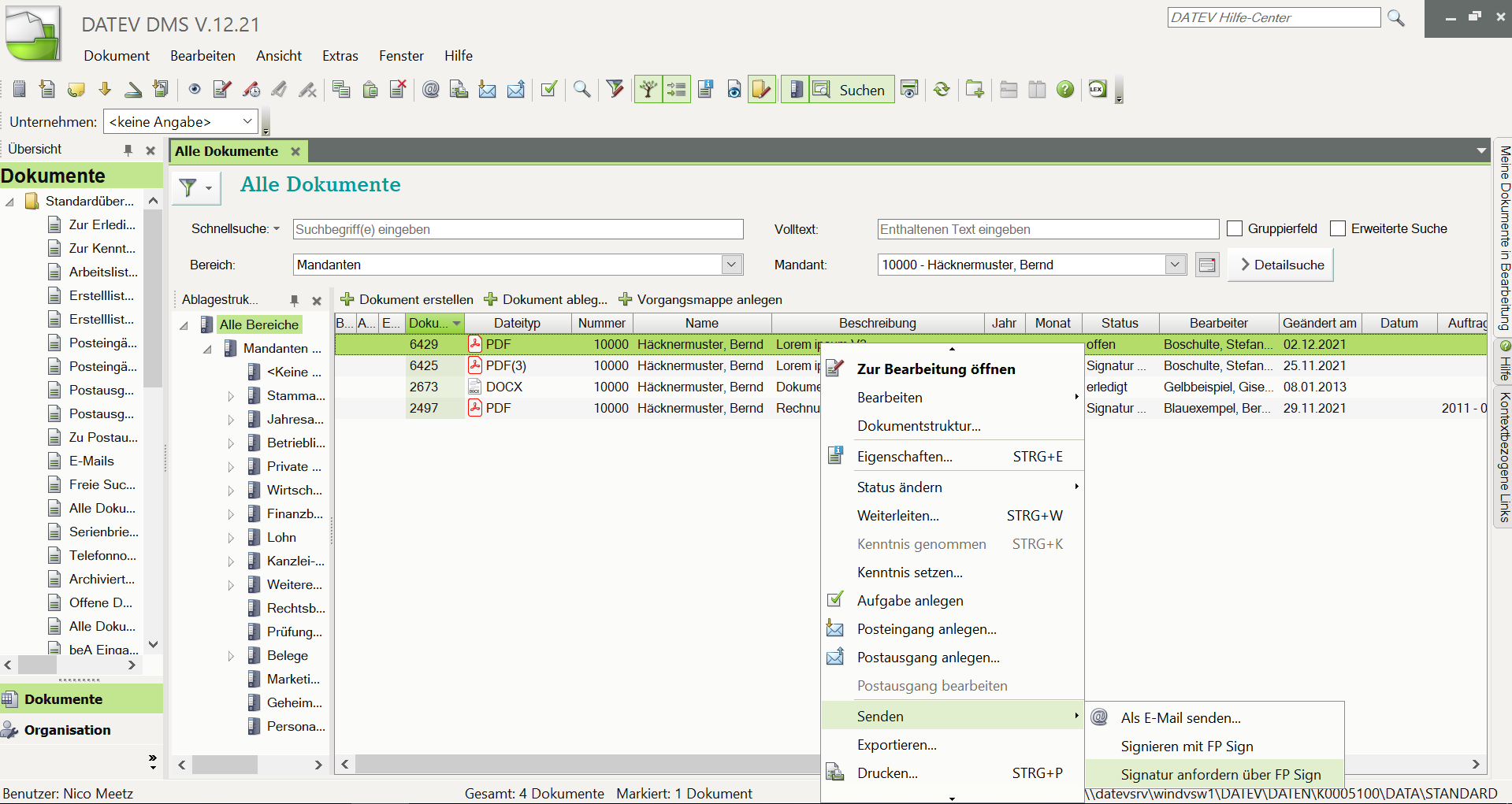Click the green checkmark task icon

549,90
